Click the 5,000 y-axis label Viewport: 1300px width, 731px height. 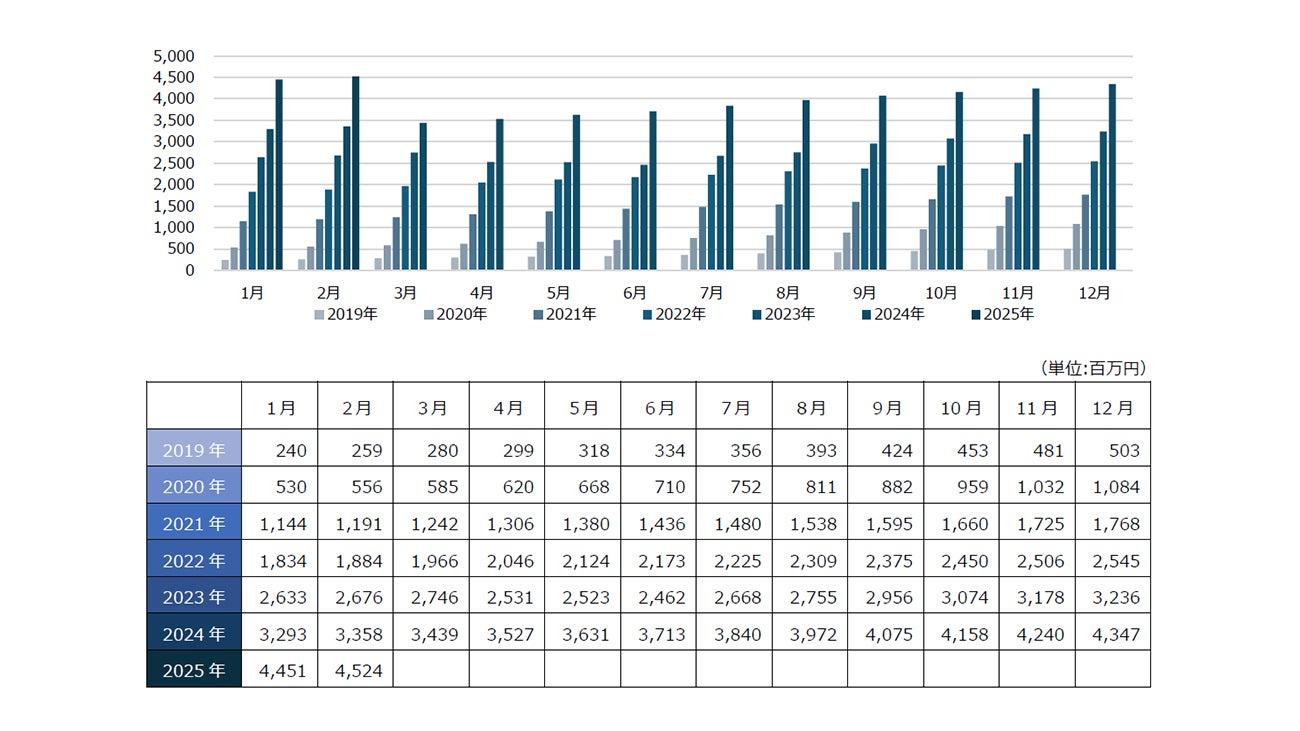174,56
